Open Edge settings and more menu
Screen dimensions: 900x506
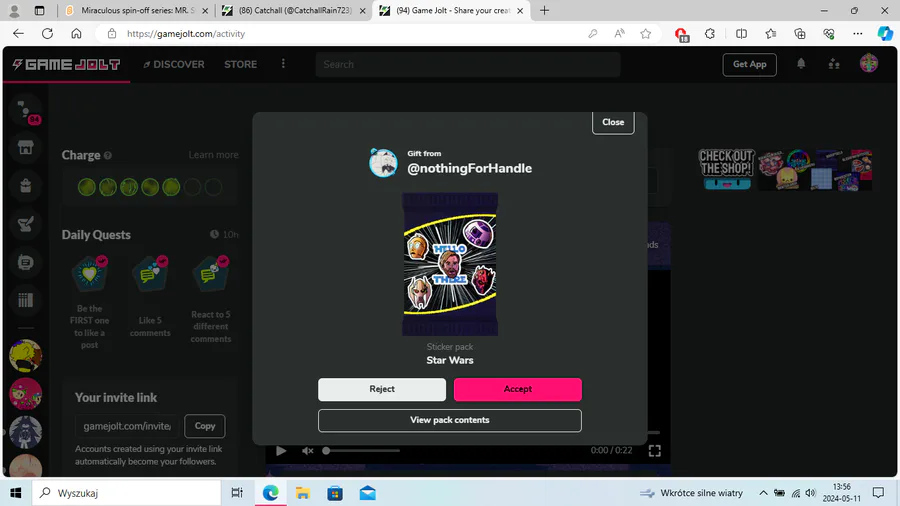point(858,34)
